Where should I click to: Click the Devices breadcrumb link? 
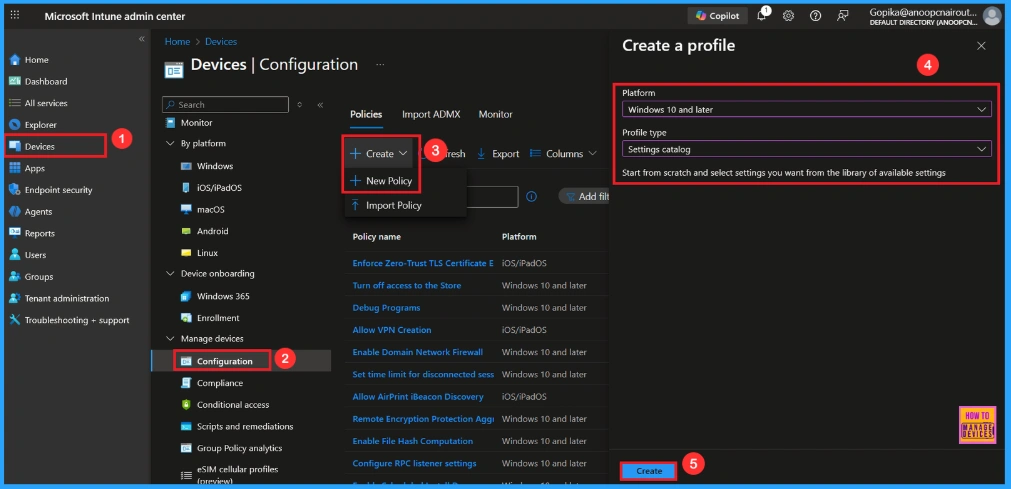pos(221,41)
